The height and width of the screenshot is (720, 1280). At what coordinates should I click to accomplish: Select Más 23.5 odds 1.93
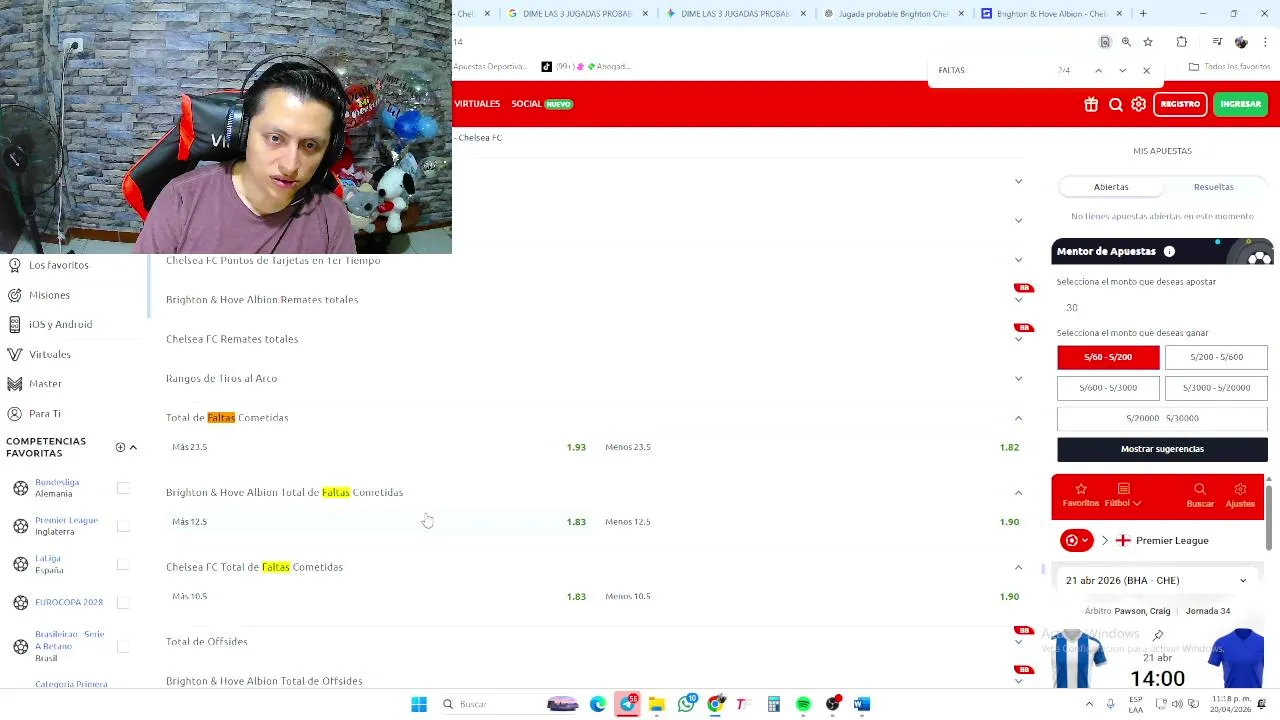378,447
